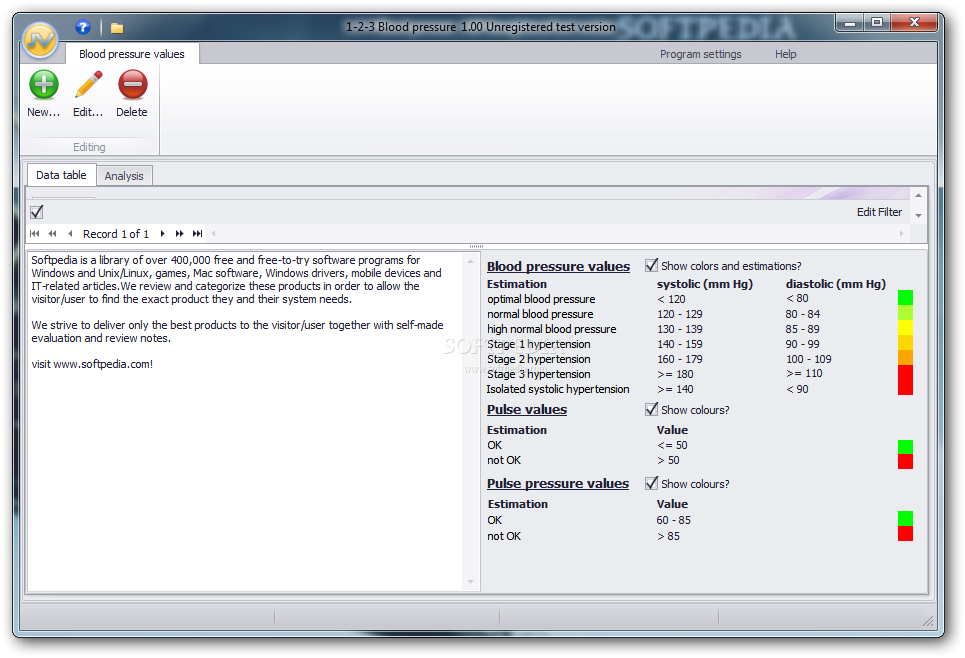
Task: Click the horizontal scroll right arrow in navigator
Action: pyautogui.click(x=902, y=233)
